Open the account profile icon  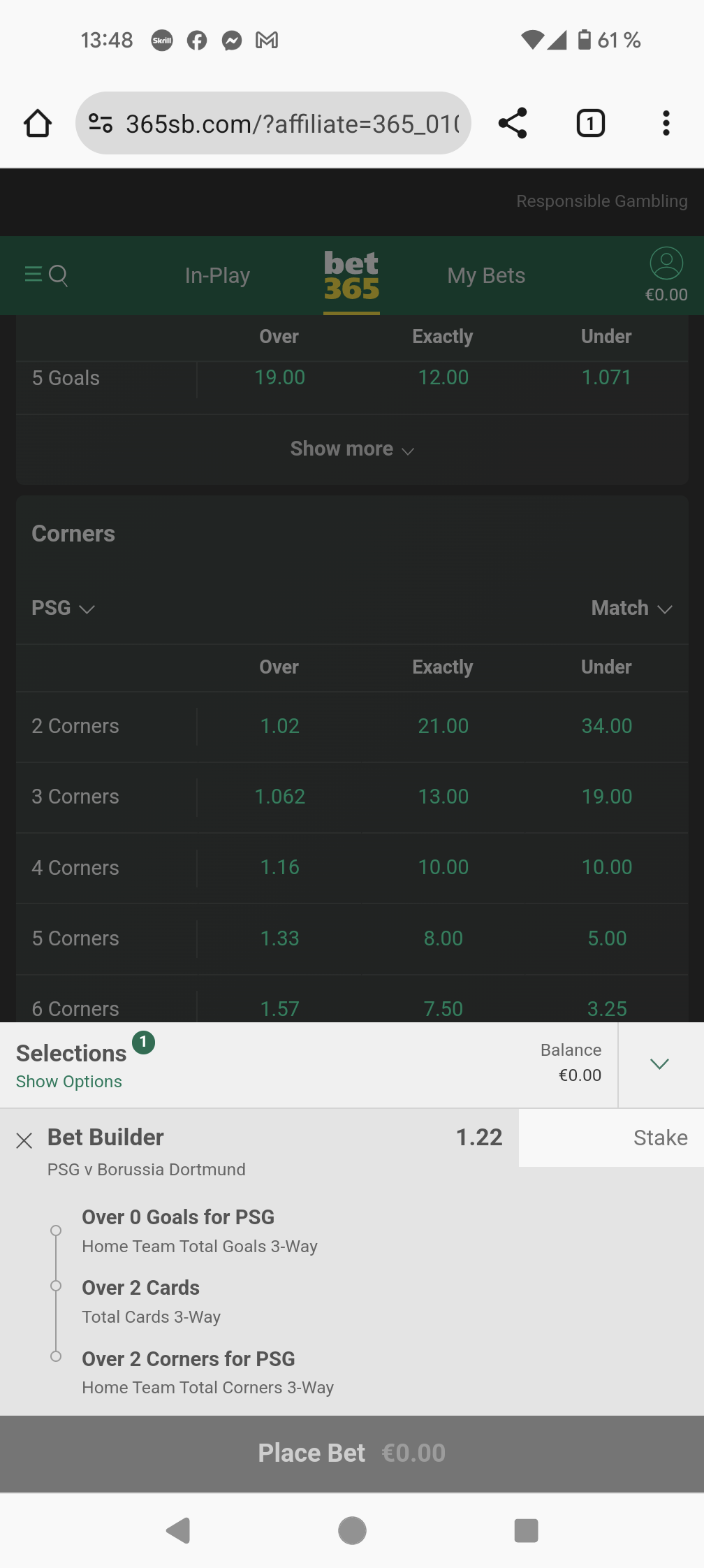(x=666, y=264)
